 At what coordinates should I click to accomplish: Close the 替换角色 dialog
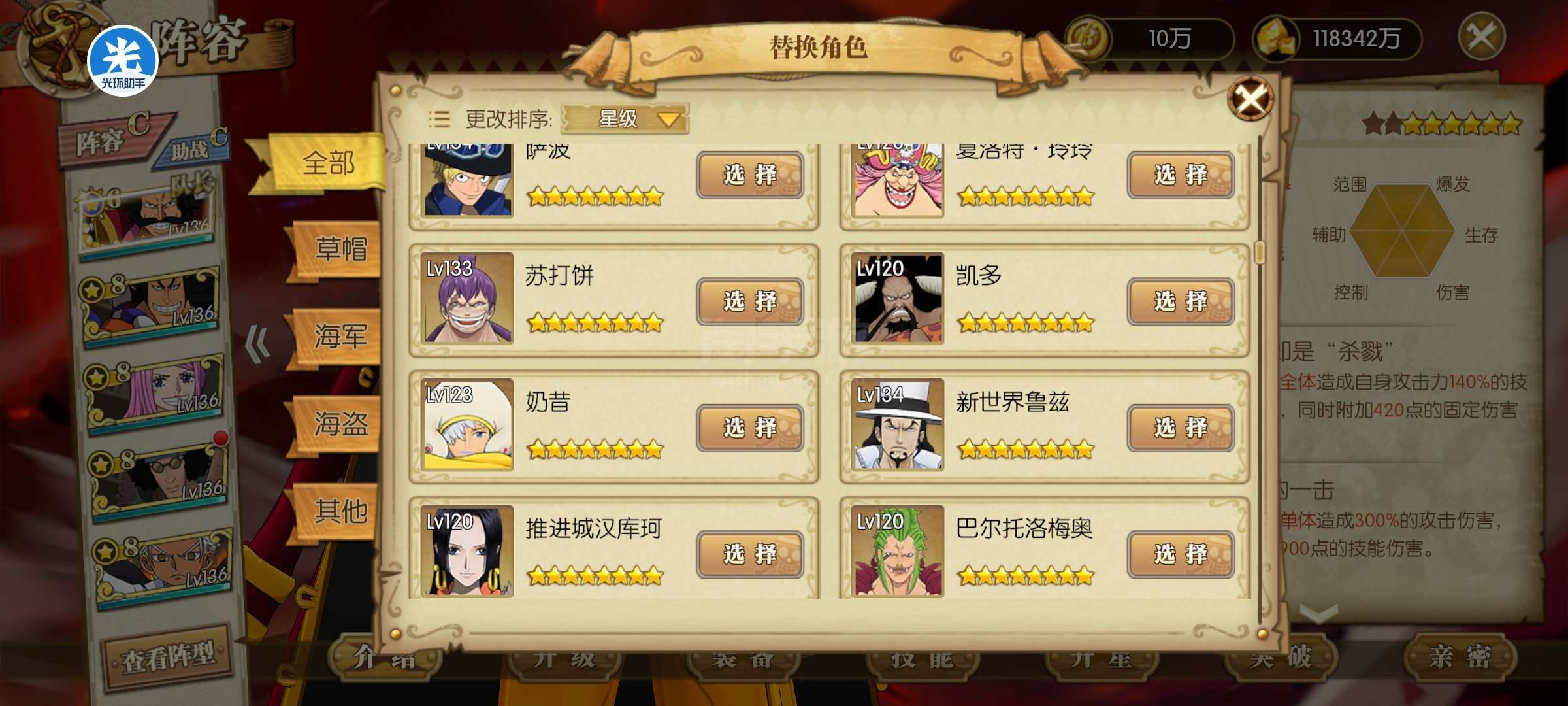point(1250,99)
